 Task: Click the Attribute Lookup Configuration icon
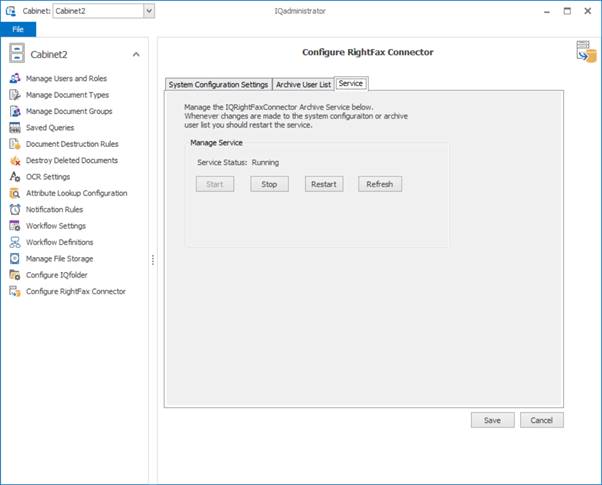15,193
